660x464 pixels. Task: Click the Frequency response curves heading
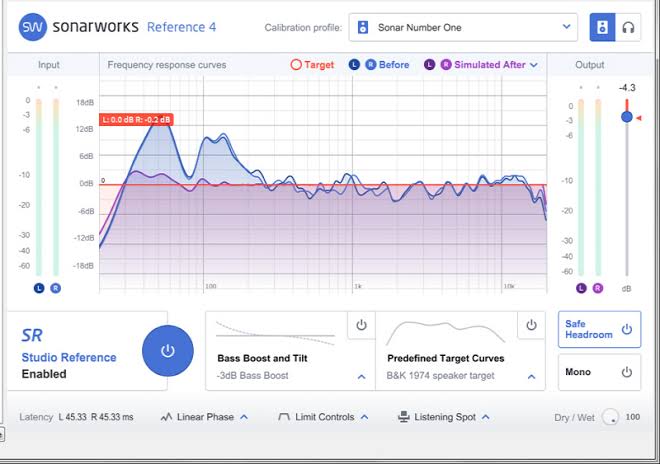pyautogui.click(x=167, y=65)
